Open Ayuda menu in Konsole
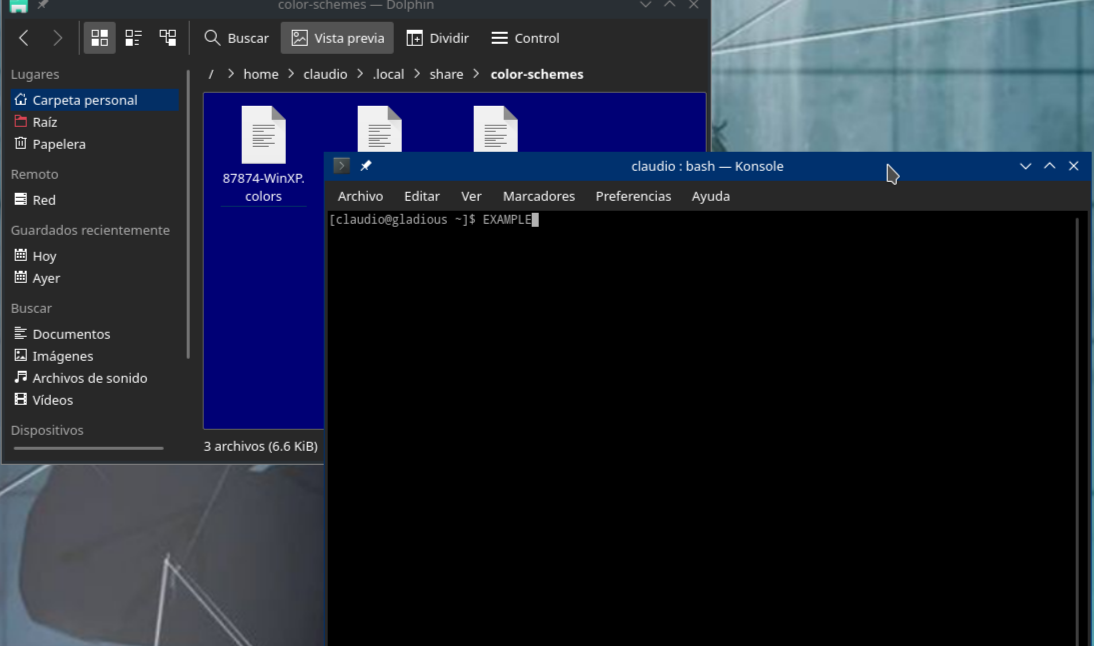The height and width of the screenshot is (646, 1094). coord(711,196)
